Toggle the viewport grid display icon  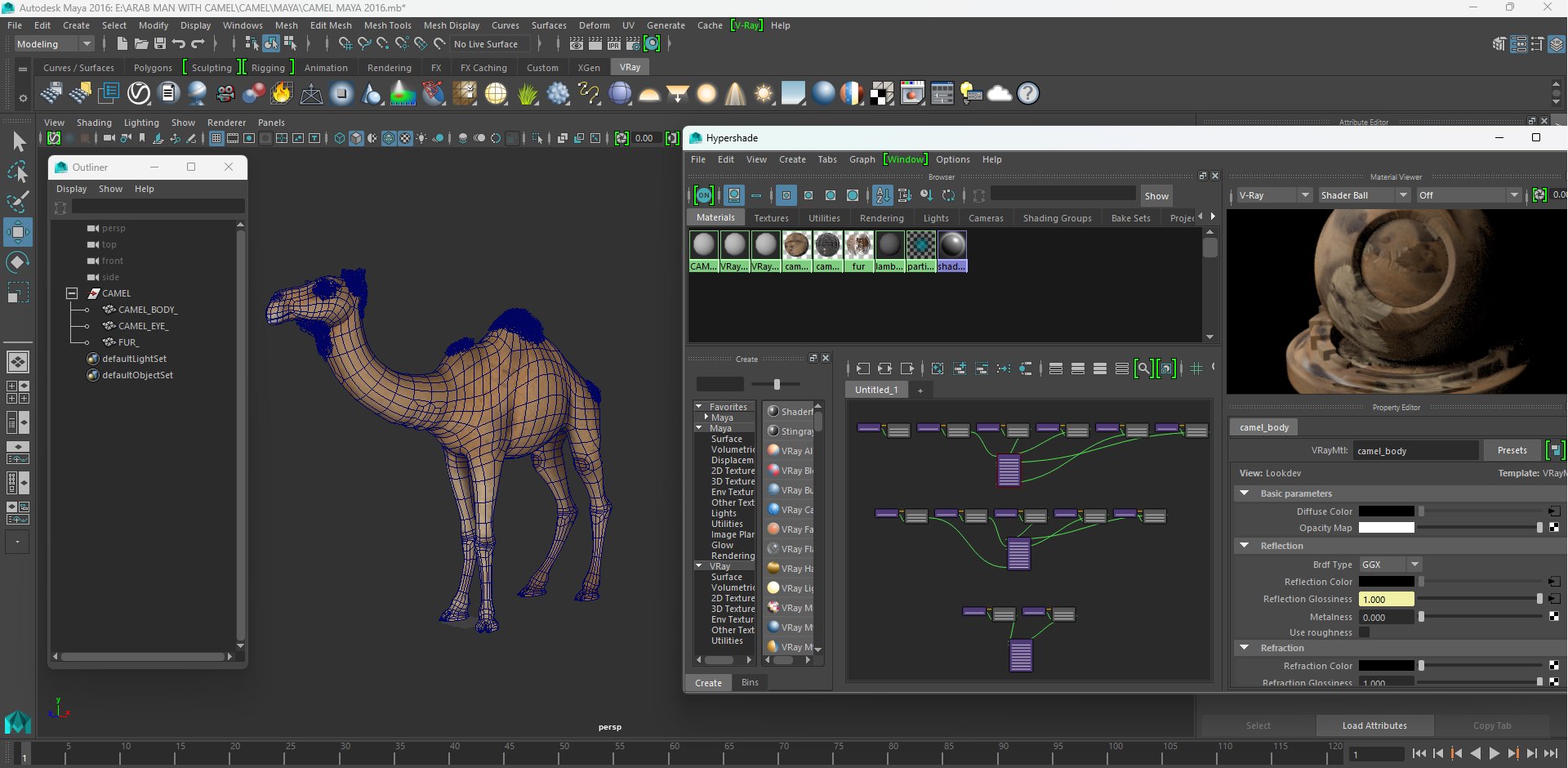click(216, 138)
